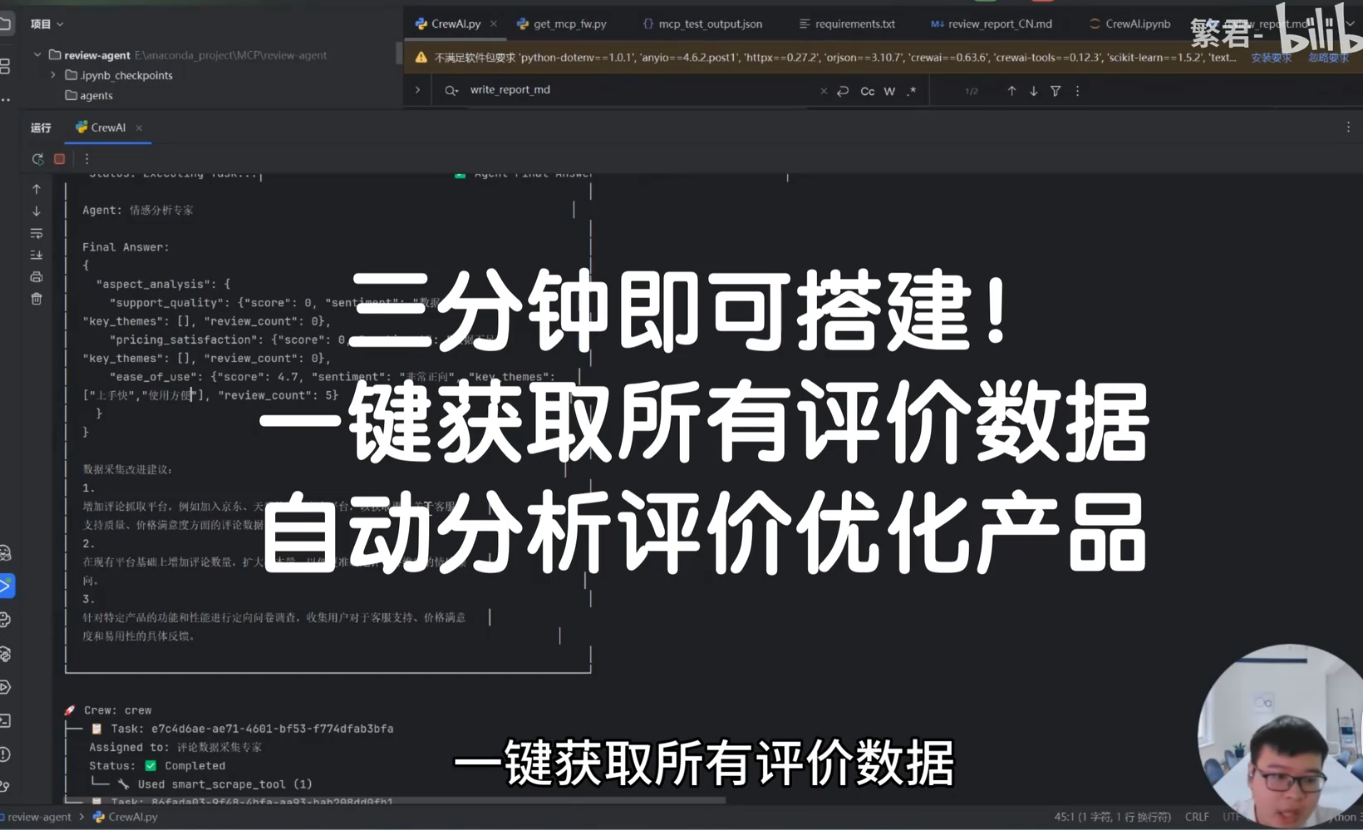Image resolution: width=1363 pixels, height=830 pixels.
Task: Click 忽略要求 ignore requirements link
Action: (x=1328, y=58)
